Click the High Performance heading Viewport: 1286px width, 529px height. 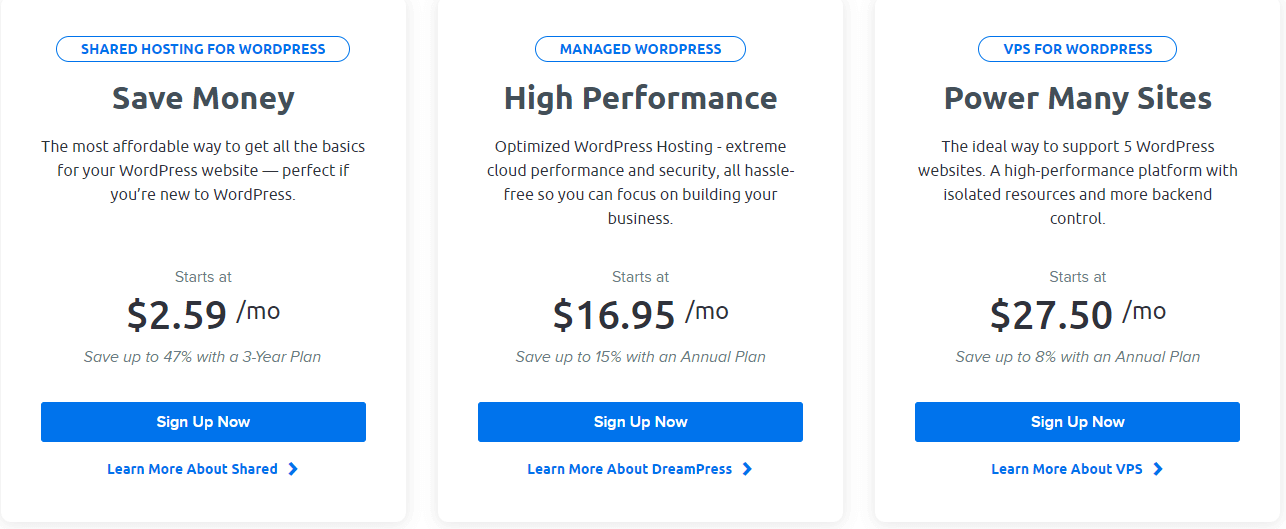[x=640, y=98]
